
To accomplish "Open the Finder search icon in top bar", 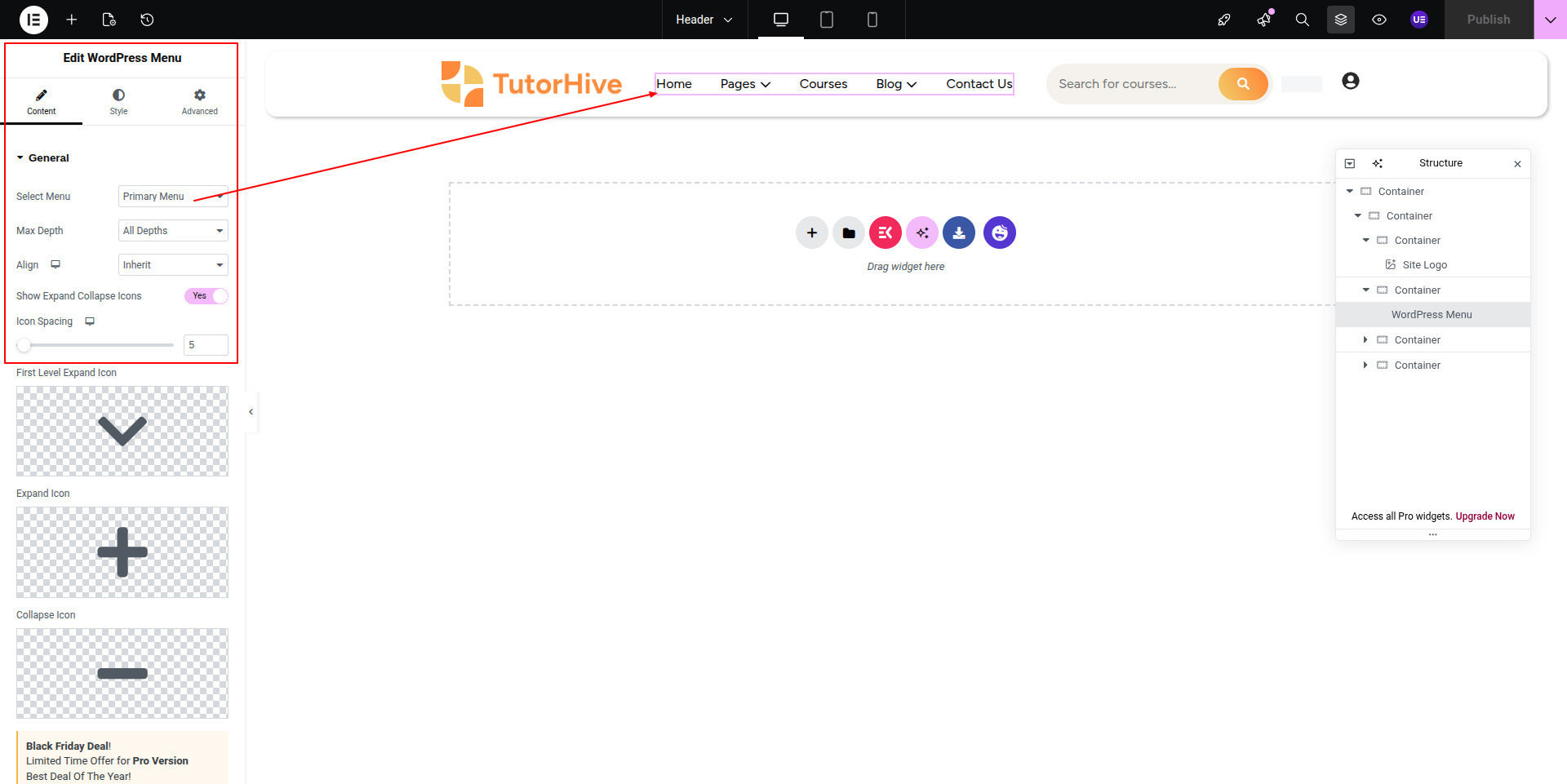I will pos(1302,20).
